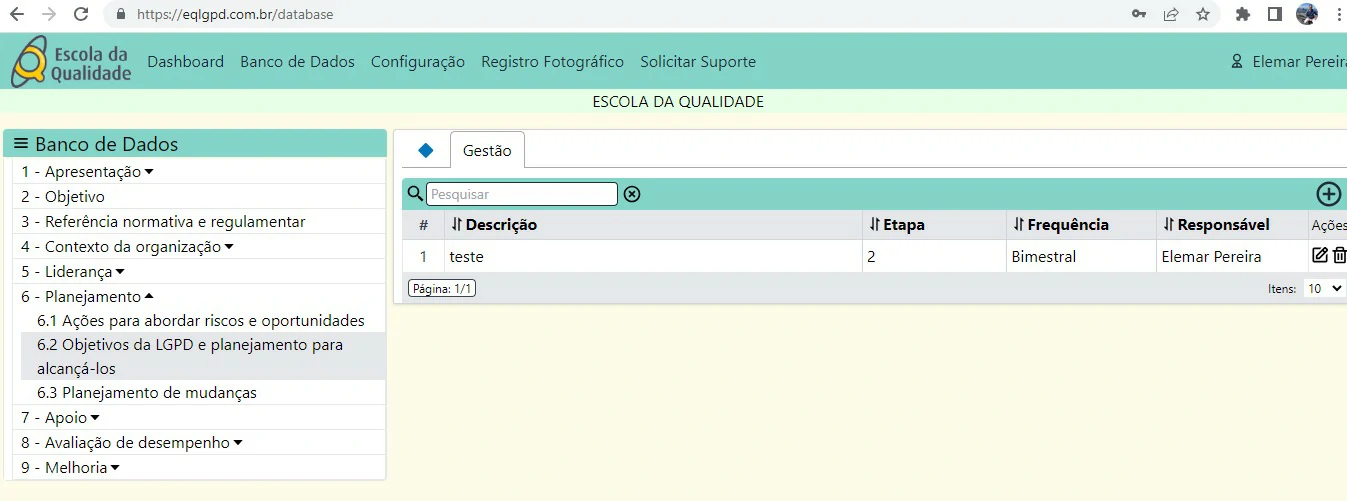Clear the search field with X icon
Screen dimensions: 1347x501
(632, 194)
